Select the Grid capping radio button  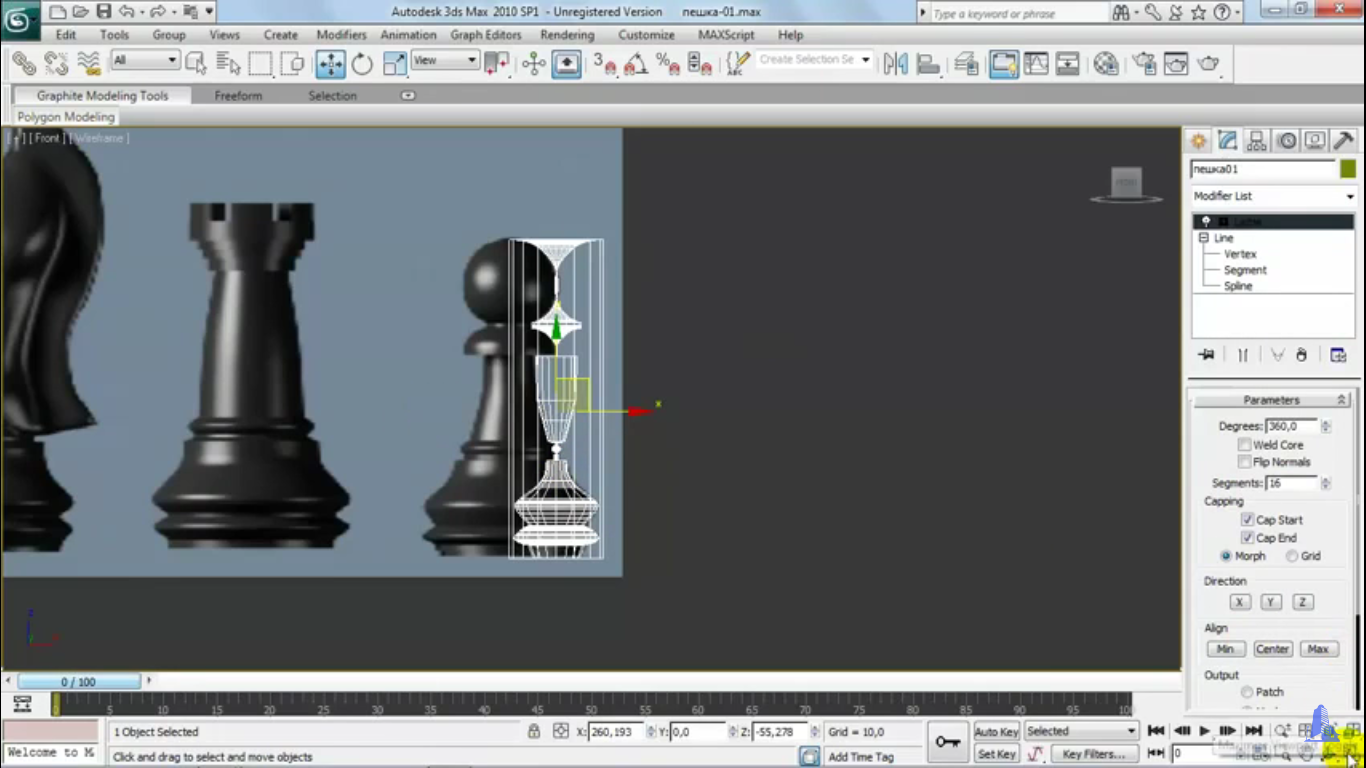(1292, 556)
